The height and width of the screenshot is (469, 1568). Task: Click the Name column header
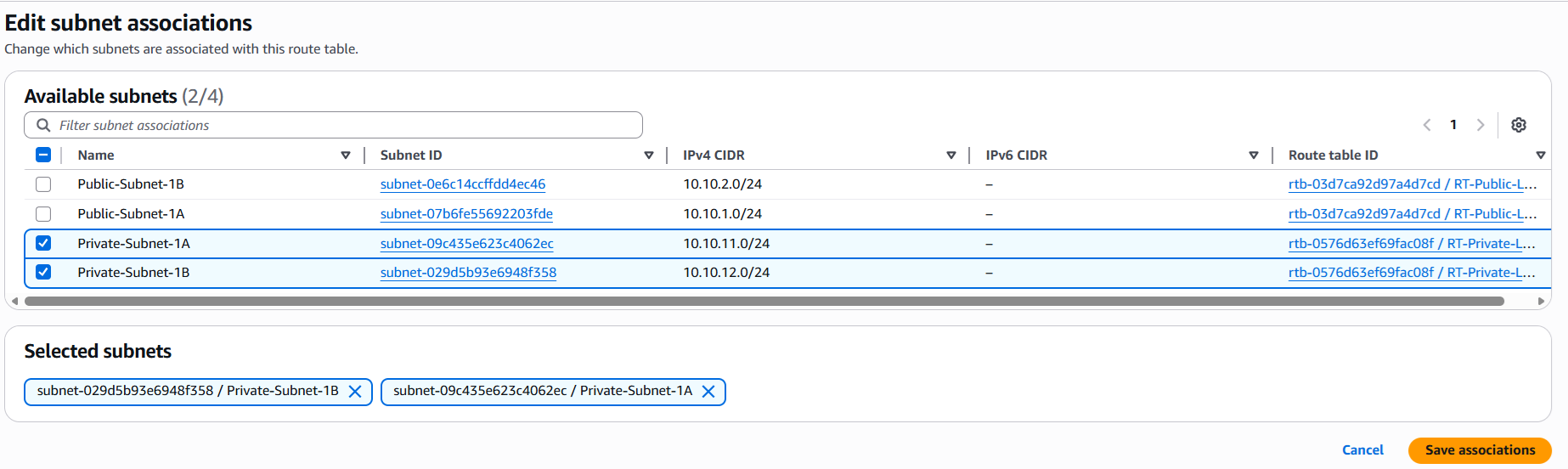[96, 155]
